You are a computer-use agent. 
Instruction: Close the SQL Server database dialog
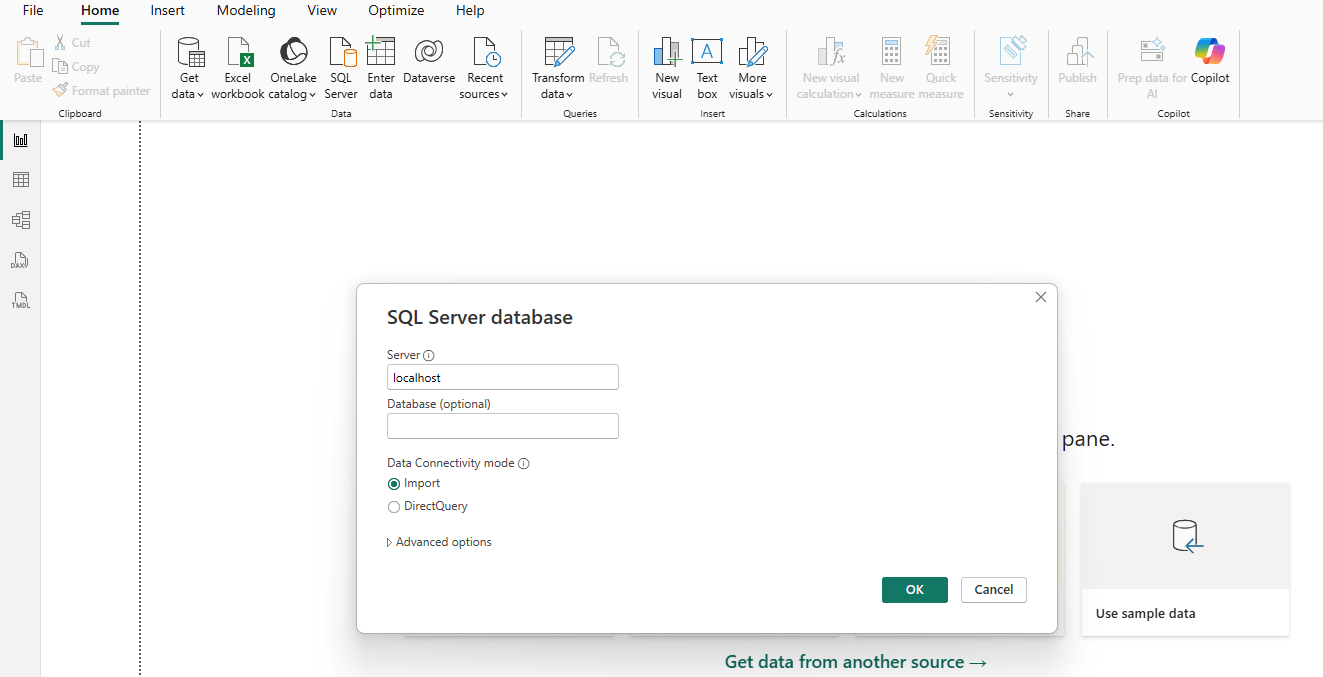point(1041,297)
